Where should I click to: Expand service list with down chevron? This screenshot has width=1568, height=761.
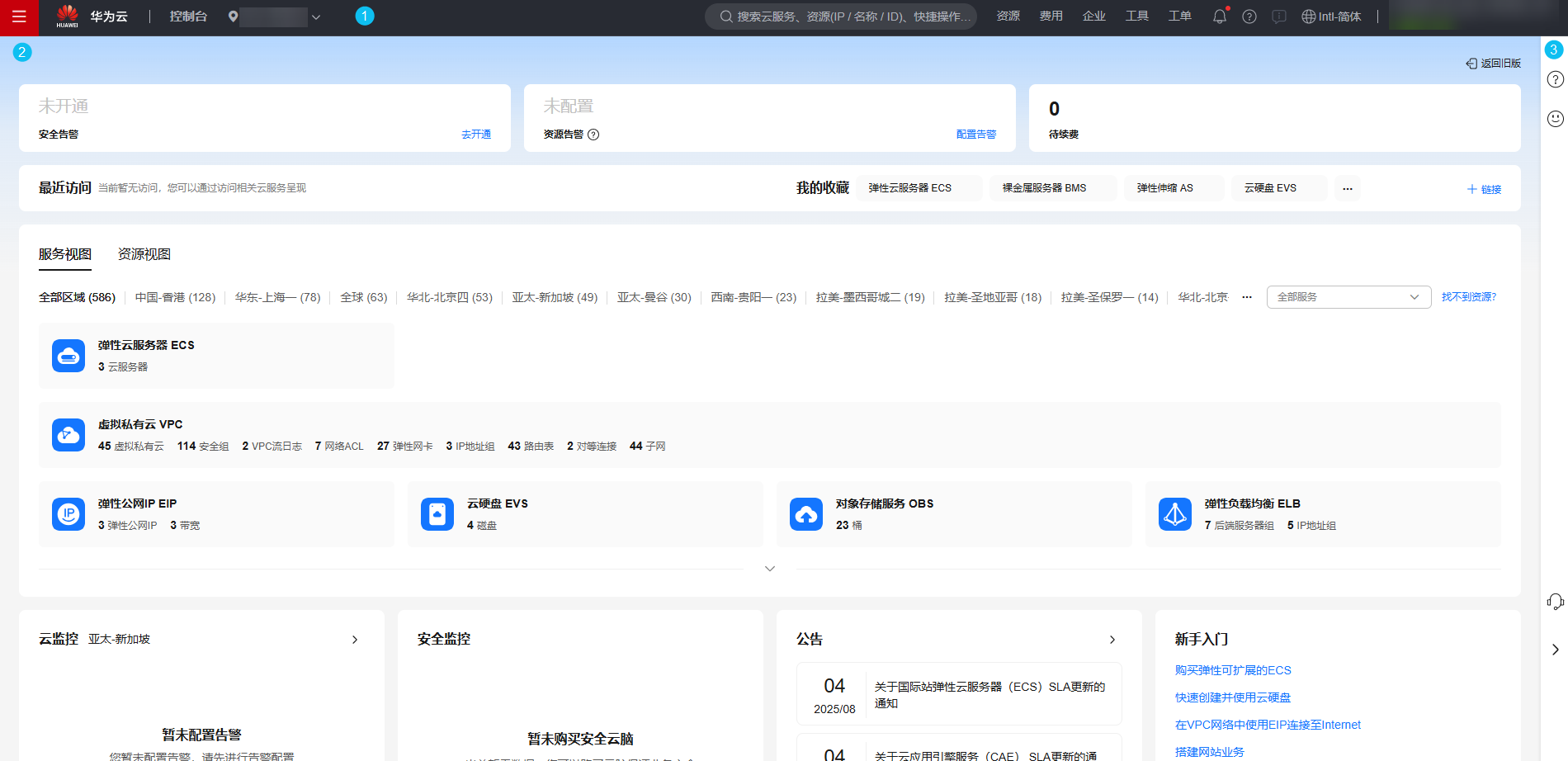pos(770,569)
